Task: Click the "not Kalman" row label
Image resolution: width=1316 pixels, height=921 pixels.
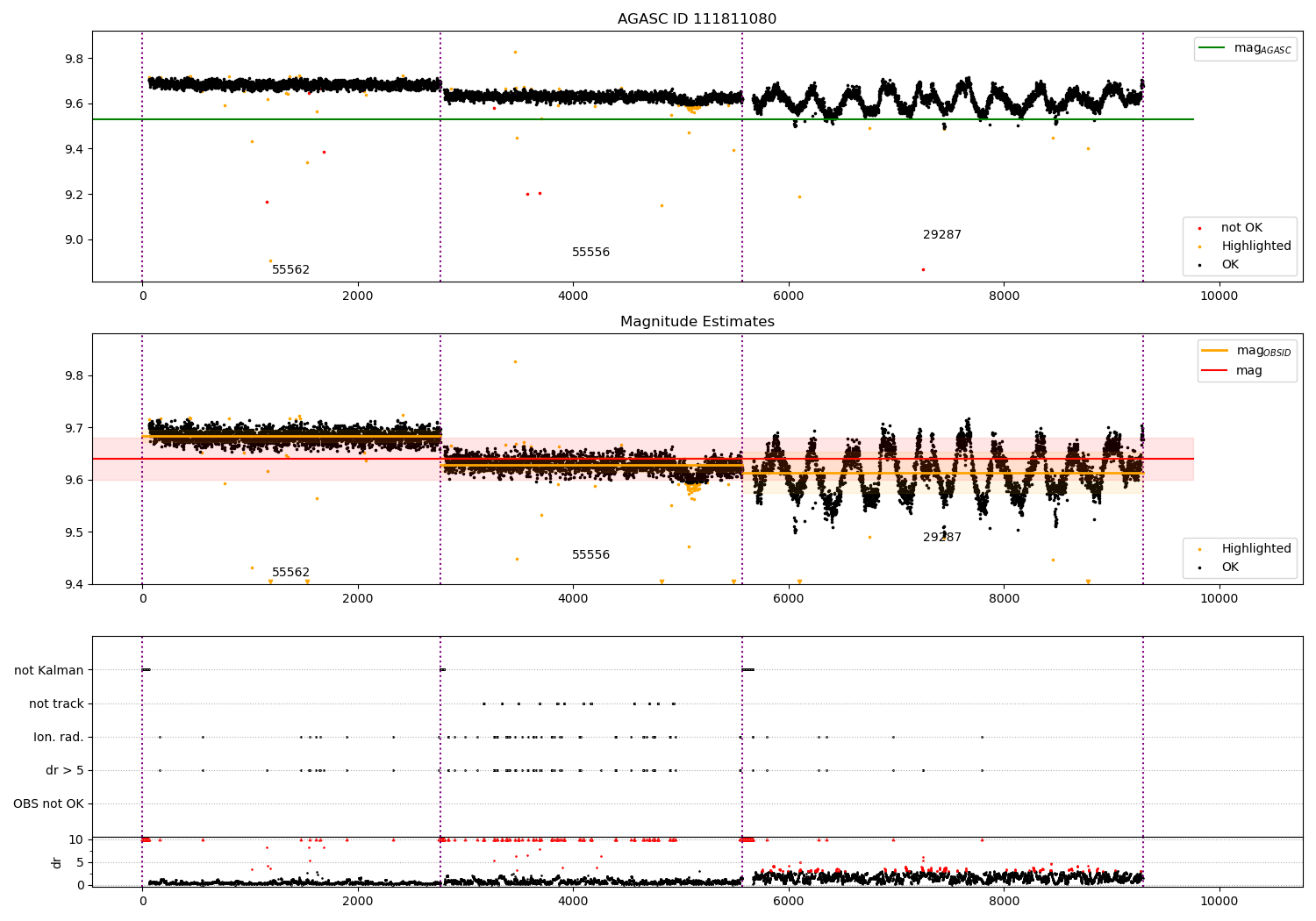Action: 49,670
